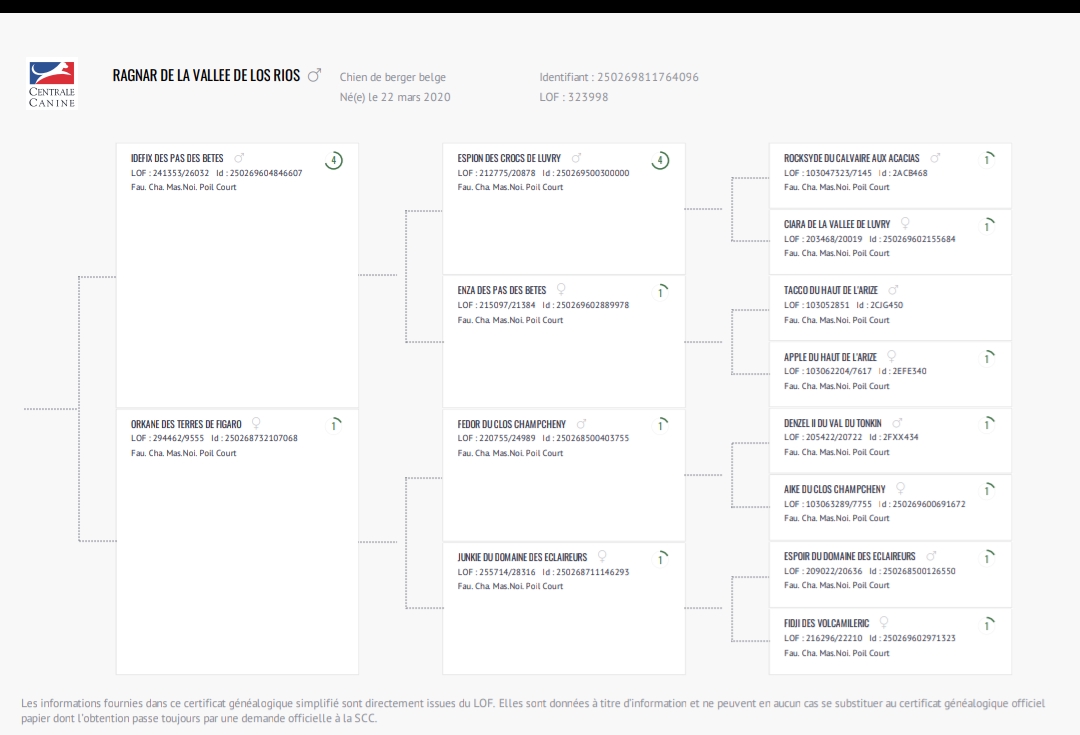Image resolution: width=1080 pixels, height=735 pixels.
Task: Click the rating 1 icon on ENZA DES PAS DES BETES
Action: click(661, 292)
